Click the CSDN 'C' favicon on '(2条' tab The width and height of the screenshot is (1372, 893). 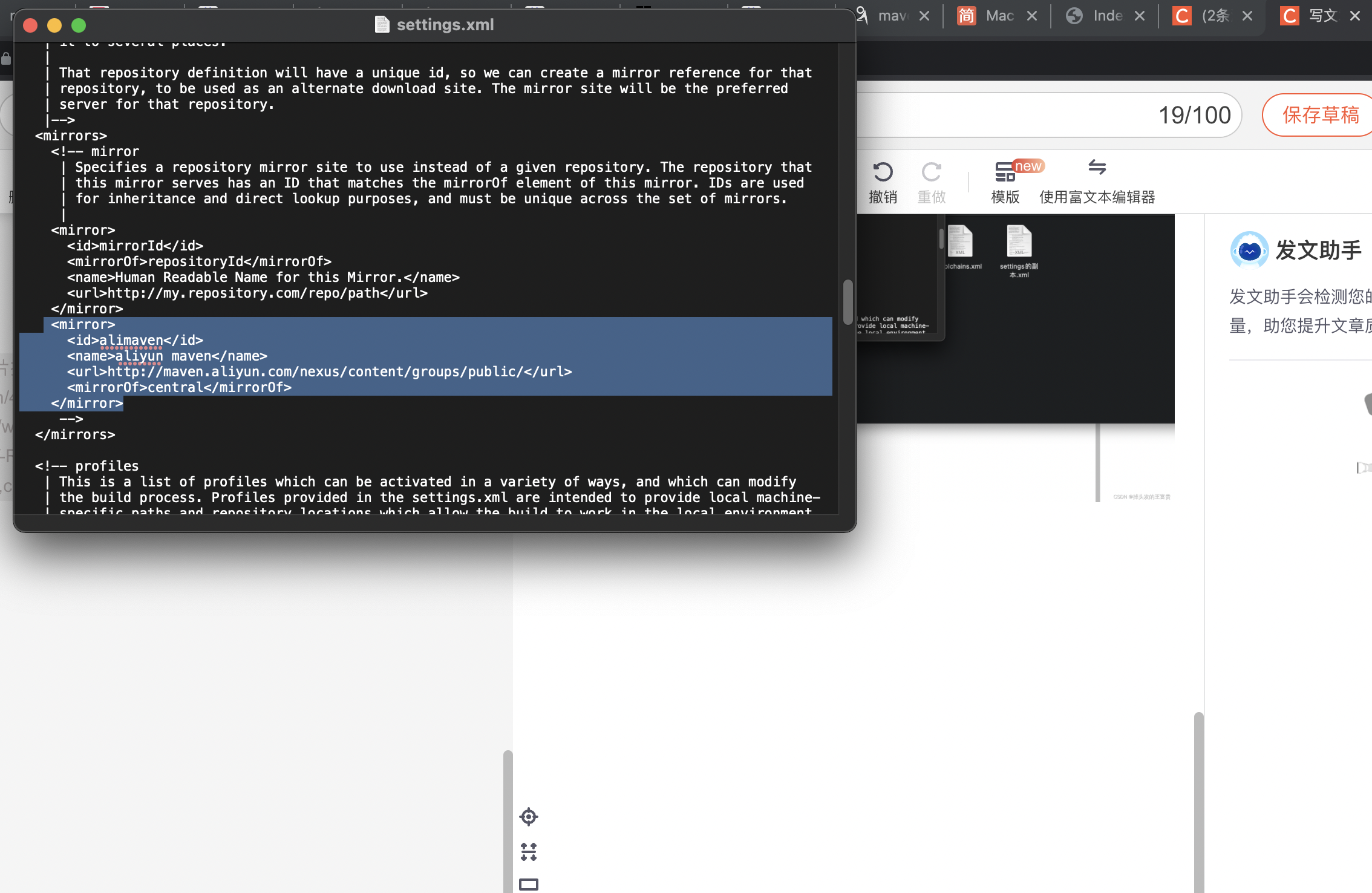point(1181,16)
